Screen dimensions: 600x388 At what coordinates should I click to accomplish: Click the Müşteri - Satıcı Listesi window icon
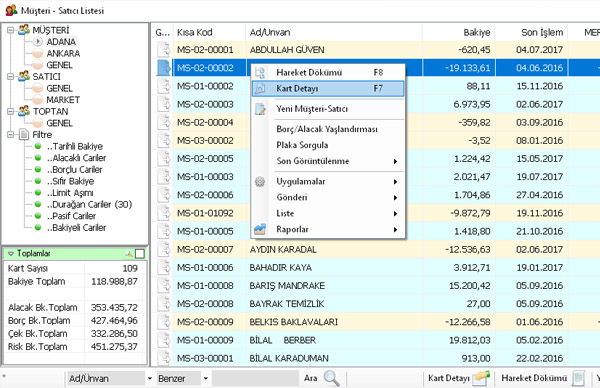click(x=11, y=10)
